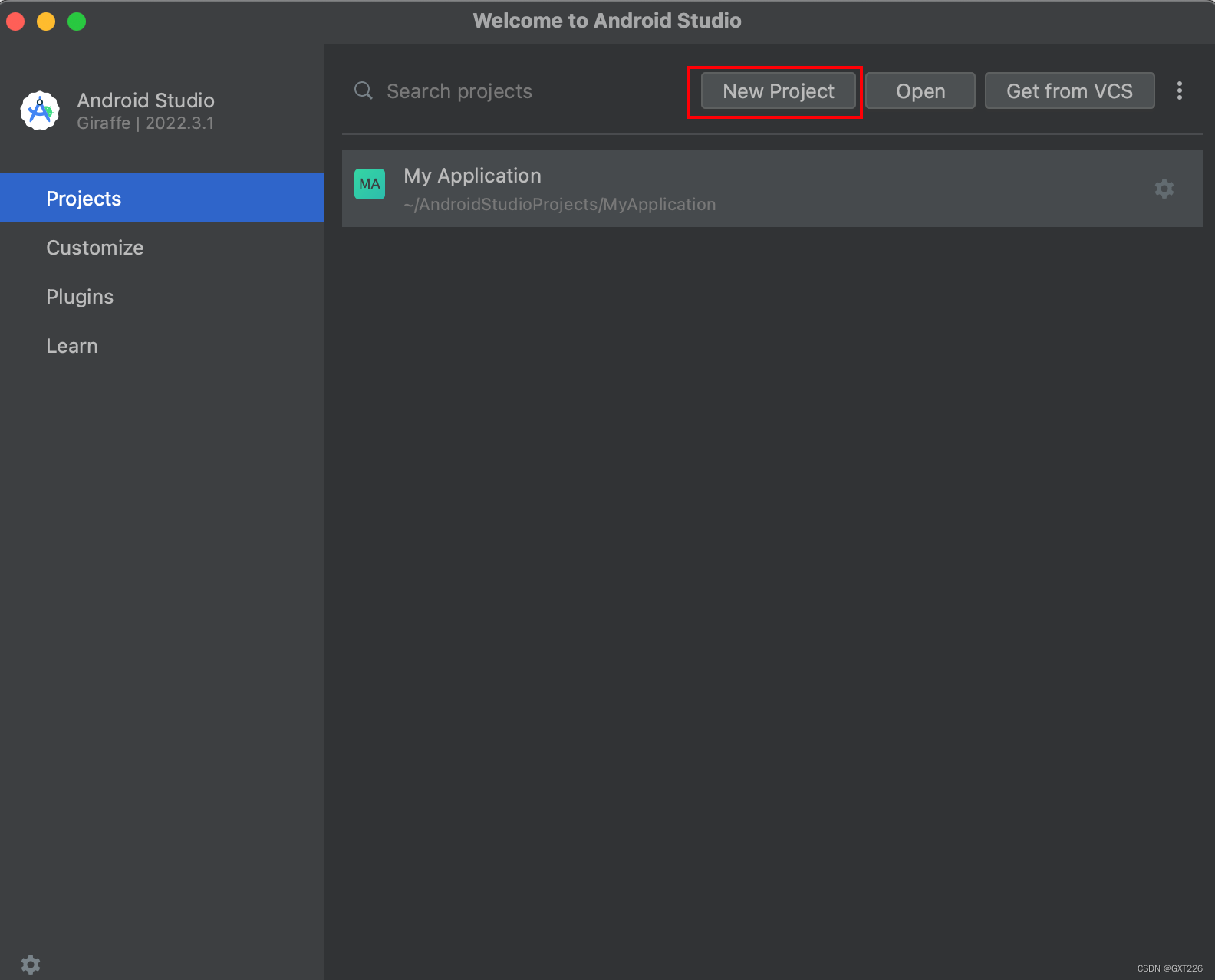Click the My Application gear icon
This screenshot has width=1215, height=980.
(1164, 189)
